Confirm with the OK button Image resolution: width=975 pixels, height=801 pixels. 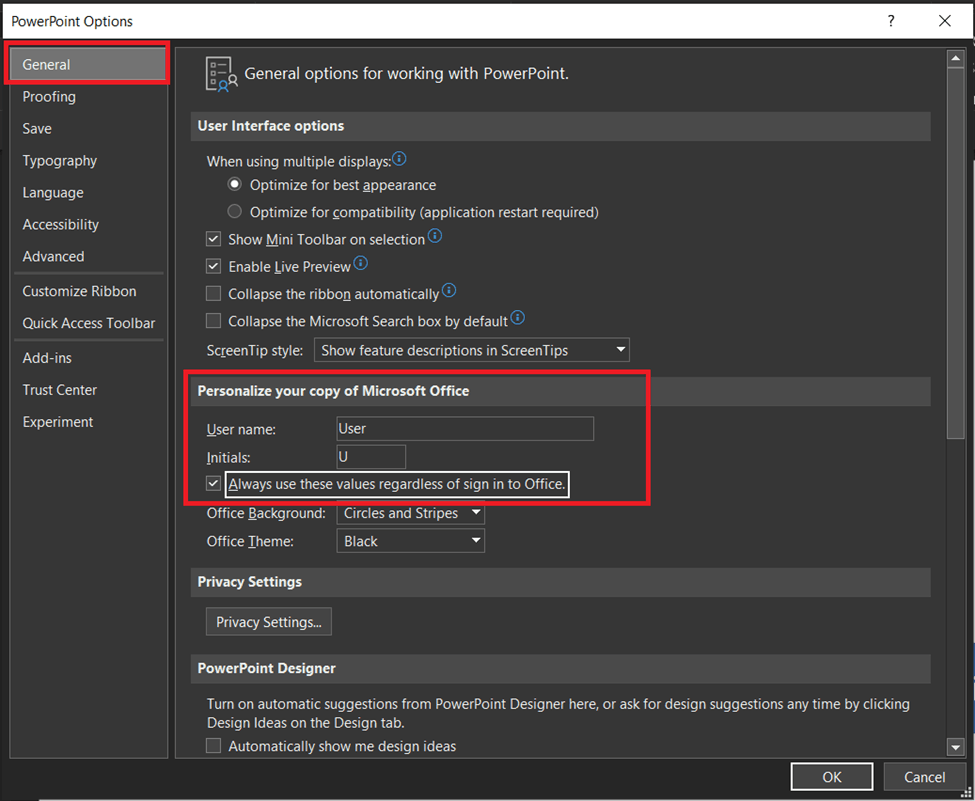coord(832,777)
